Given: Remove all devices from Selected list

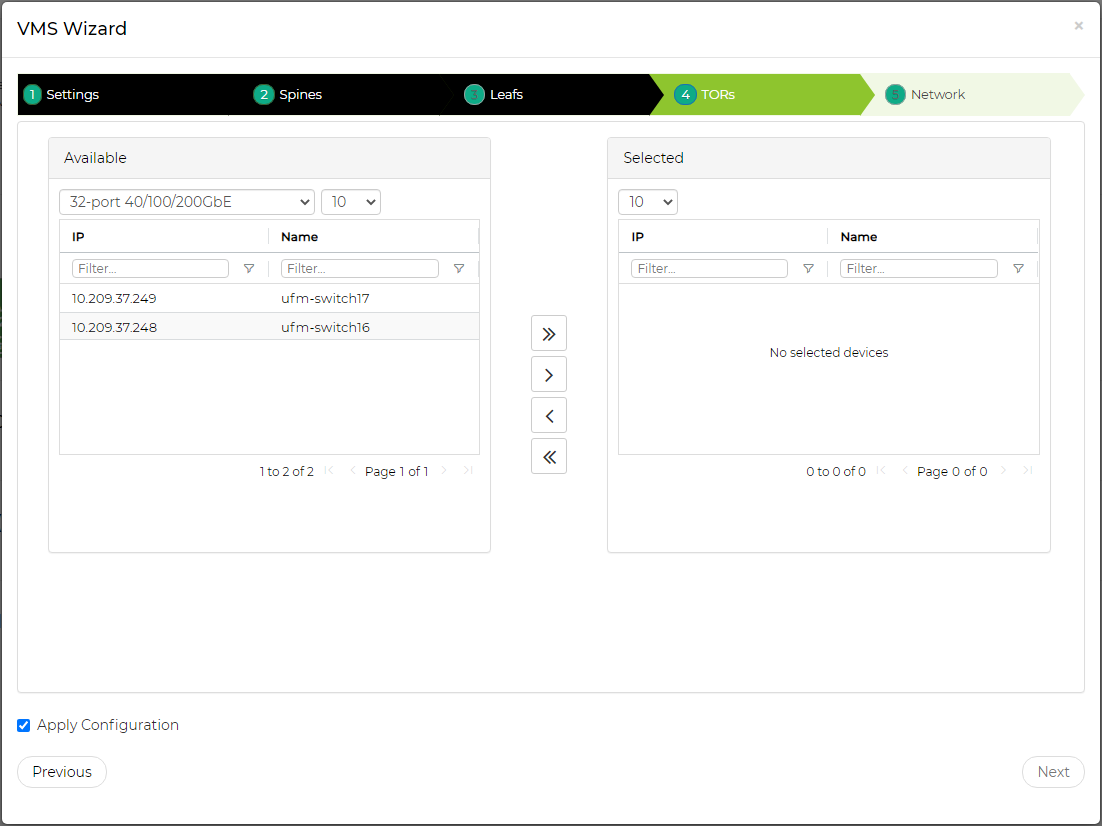Looking at the screenshot, I should 548,456.
